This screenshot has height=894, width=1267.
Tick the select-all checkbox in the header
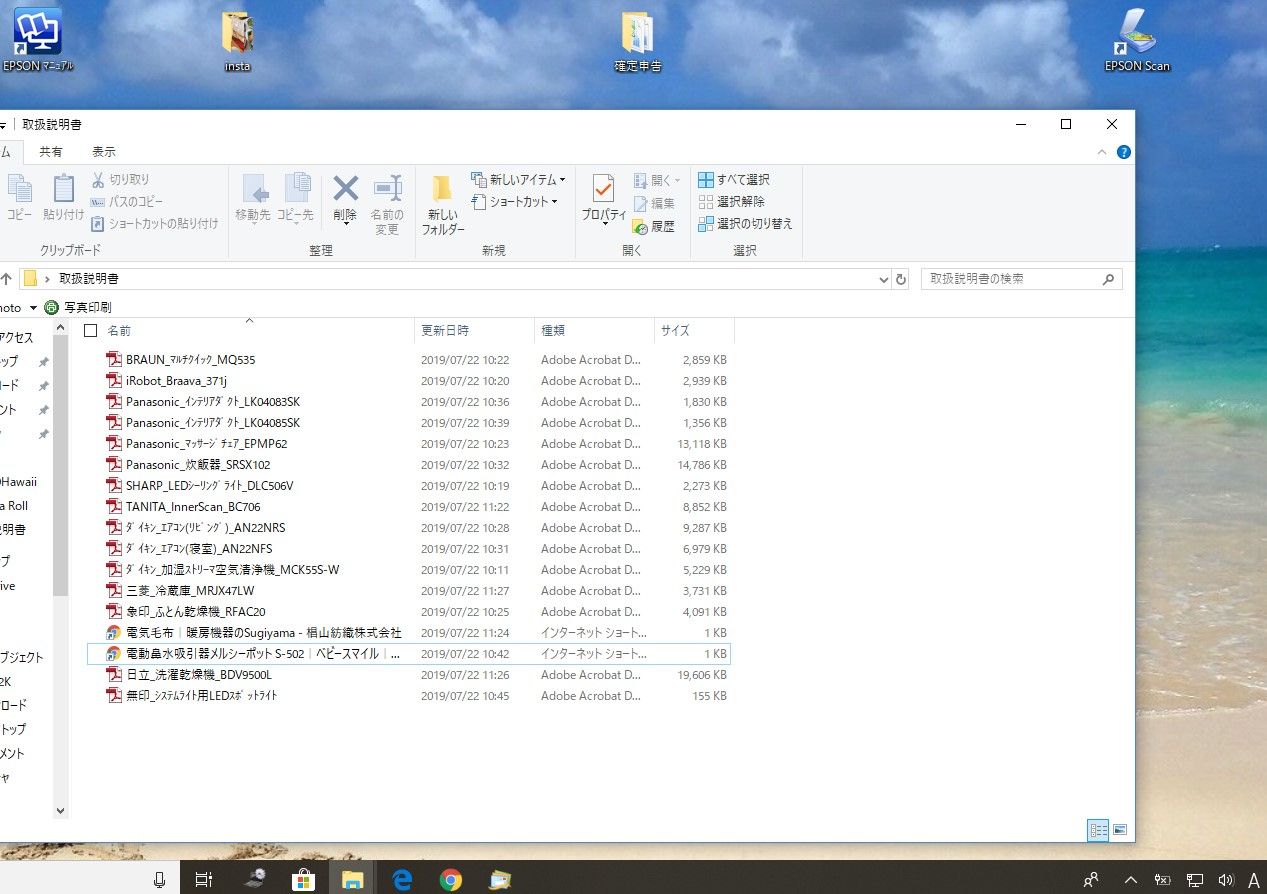click(x=91, y=330)
